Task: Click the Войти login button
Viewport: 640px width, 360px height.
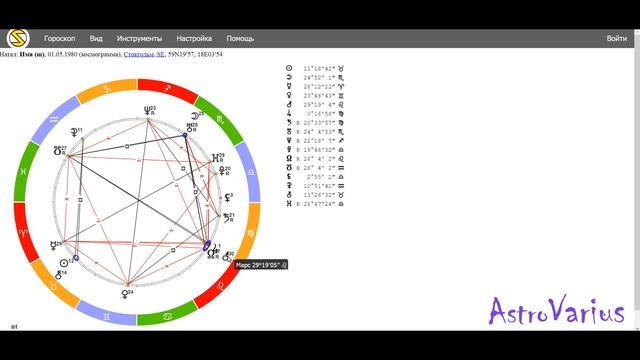Action: click(x=616, y=38)
